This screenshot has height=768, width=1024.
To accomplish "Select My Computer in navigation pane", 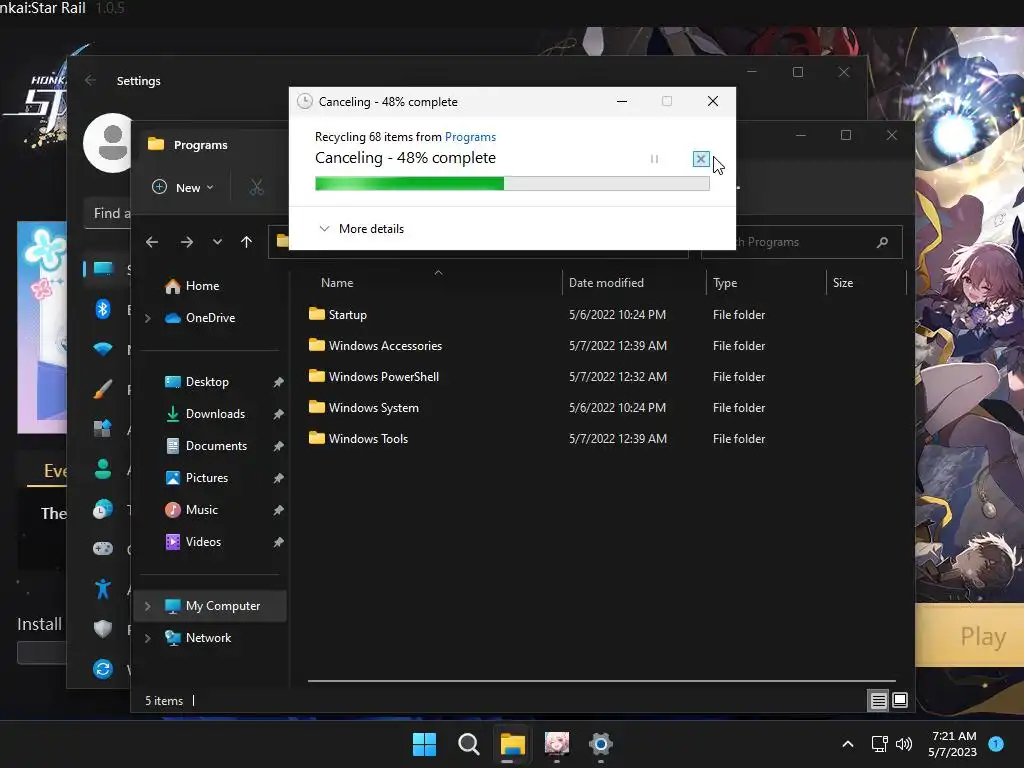I will coord(222,606).
